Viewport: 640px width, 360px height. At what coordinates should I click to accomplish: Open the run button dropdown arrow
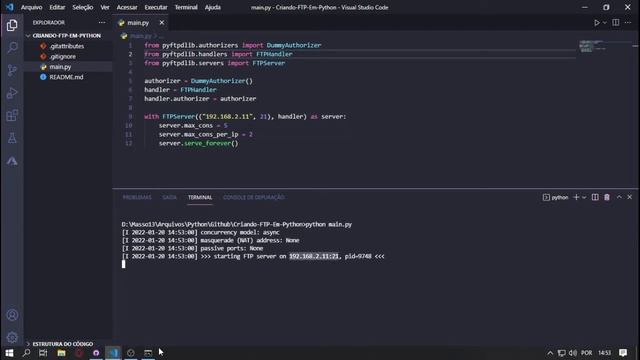pyautogui.click(x=605, y=23)
